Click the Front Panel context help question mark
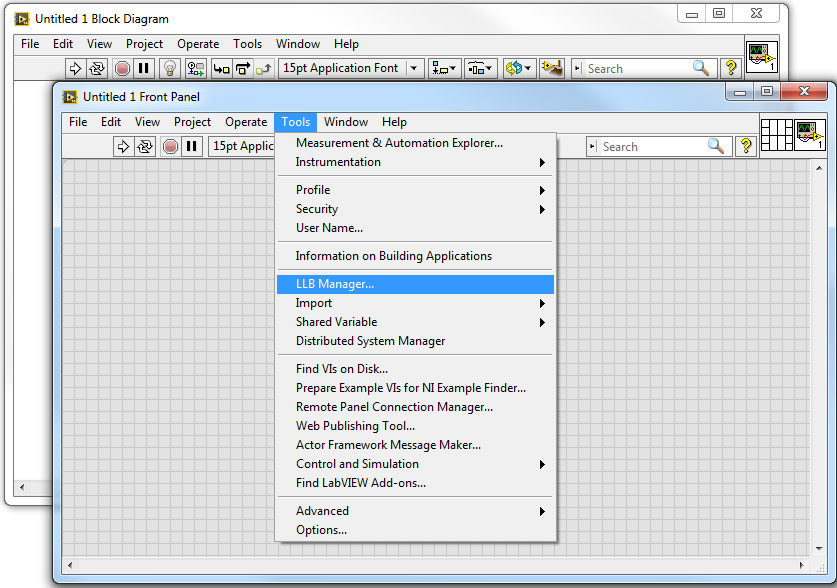Image resolution: width=837 pixels, height=588 pixels. coord(745,147)
